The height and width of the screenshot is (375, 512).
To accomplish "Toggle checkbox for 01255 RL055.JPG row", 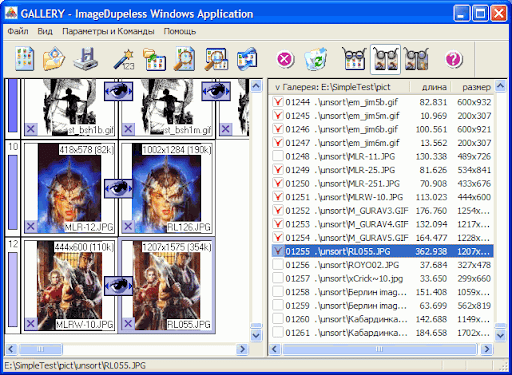I will pyautogui.click(x=278, y=251).
